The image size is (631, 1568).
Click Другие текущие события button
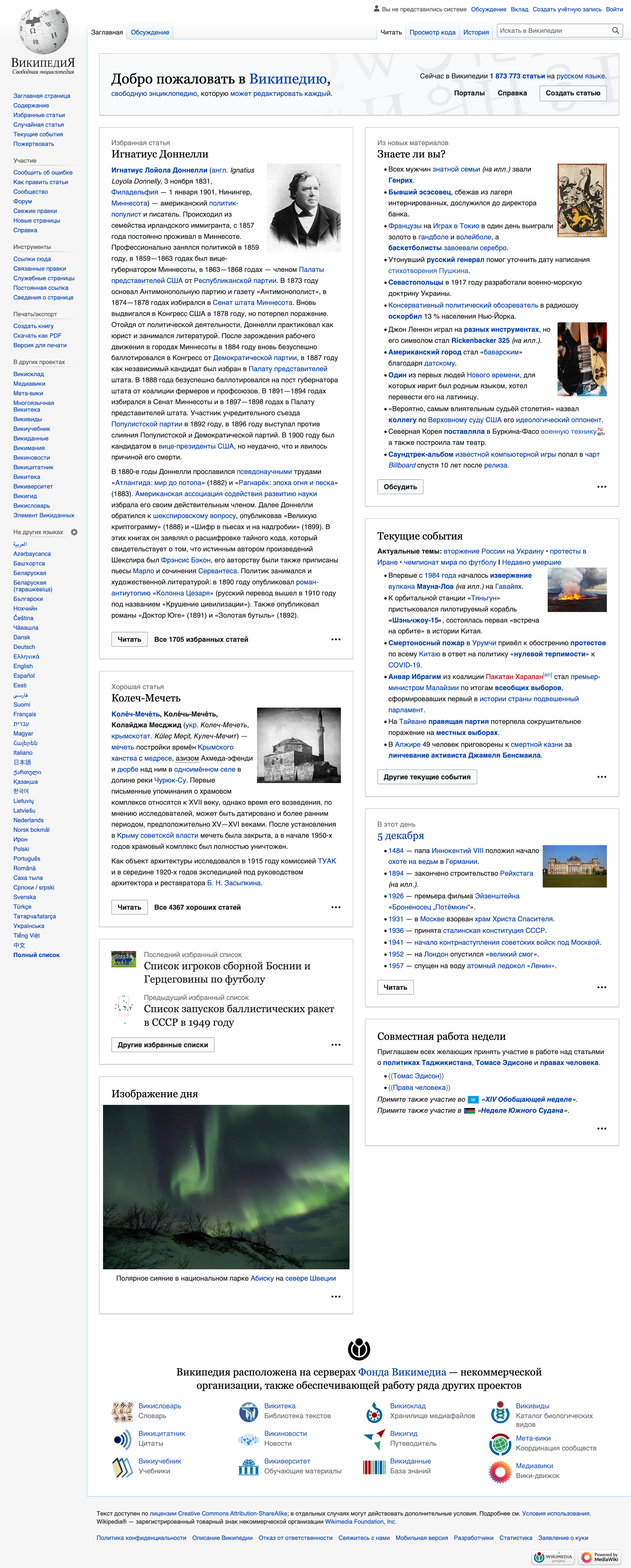pos(427,777)
